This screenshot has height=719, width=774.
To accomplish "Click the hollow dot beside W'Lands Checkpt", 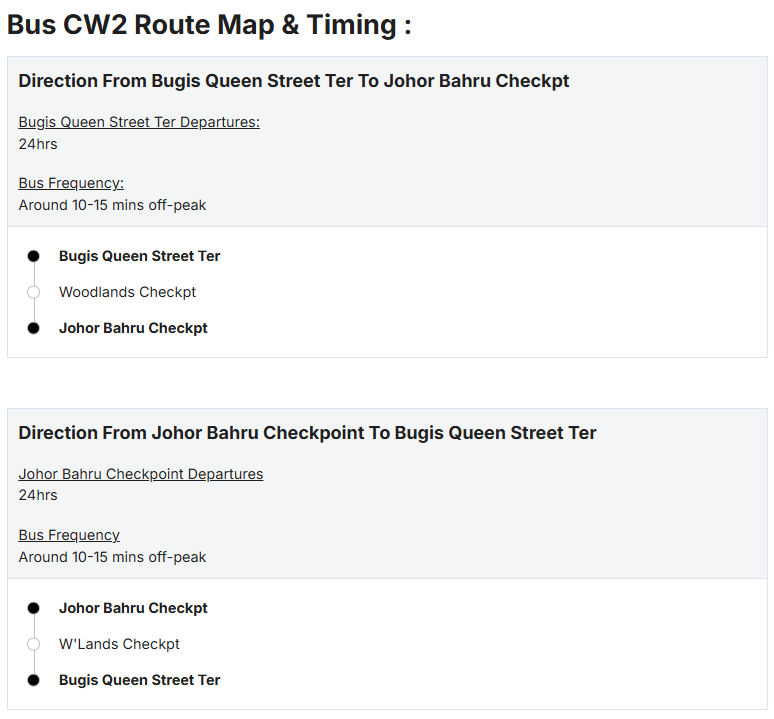I will click(x=33, y=644).
